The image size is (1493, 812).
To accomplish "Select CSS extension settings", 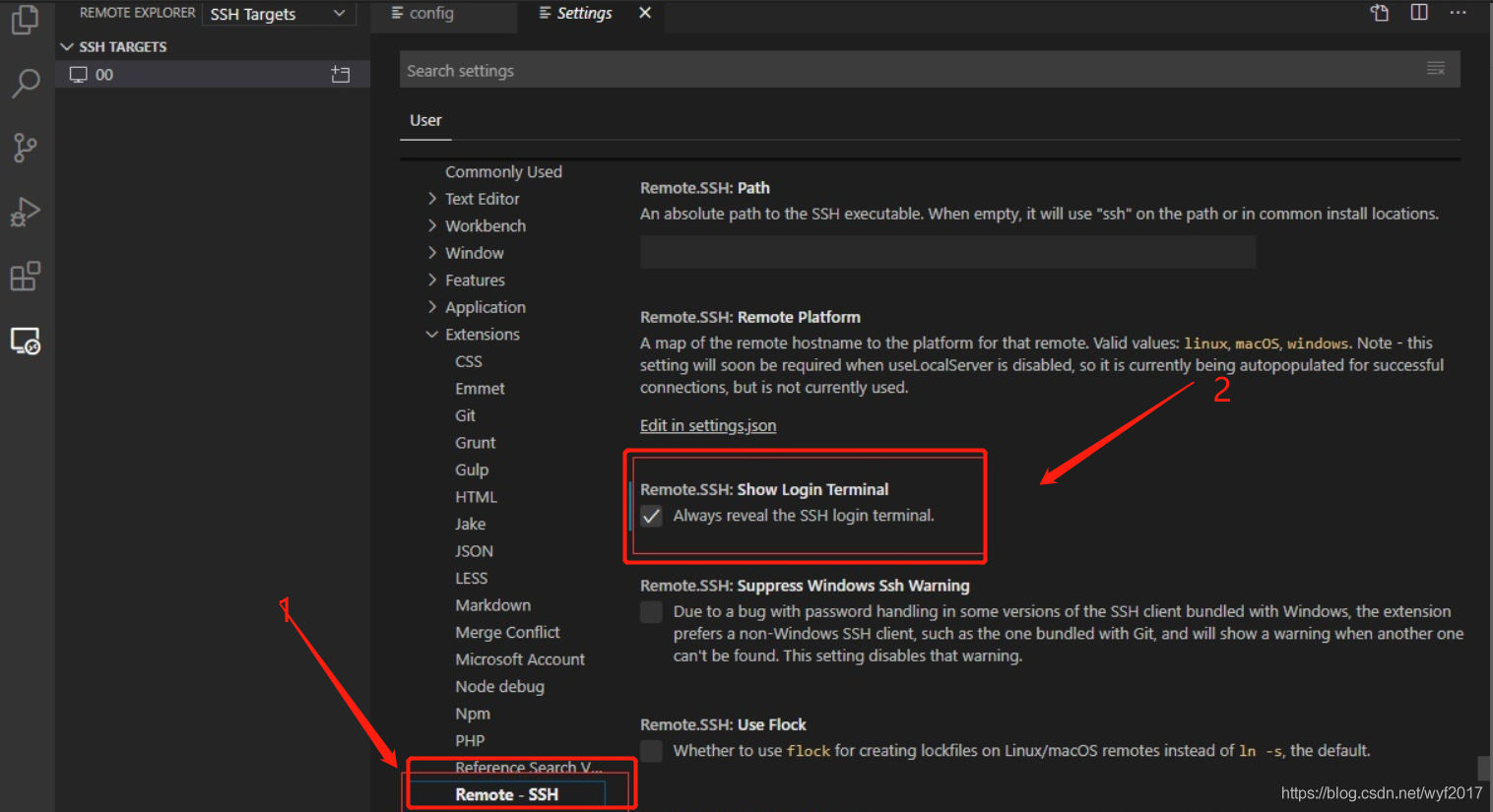I will [x=469, y=361].
